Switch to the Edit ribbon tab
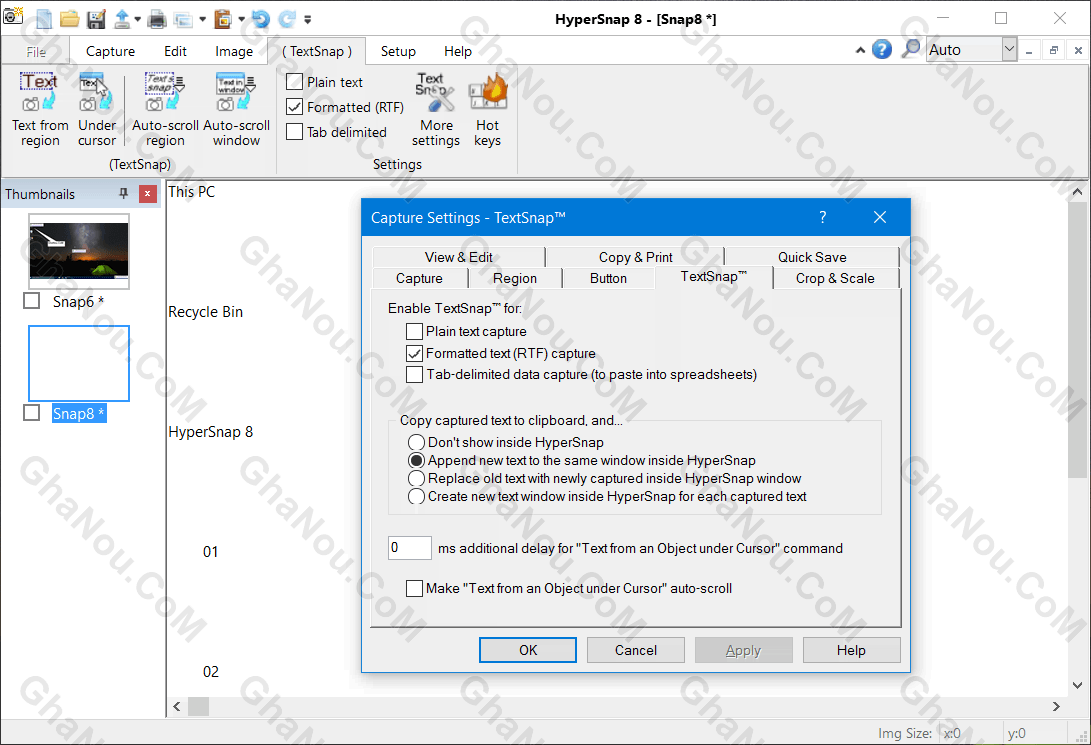1091x745 pixels. tap(175, 51)
